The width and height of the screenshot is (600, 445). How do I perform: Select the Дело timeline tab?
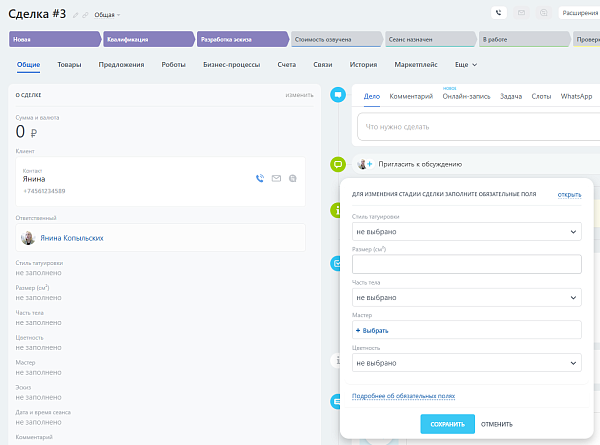click(372, 96)
